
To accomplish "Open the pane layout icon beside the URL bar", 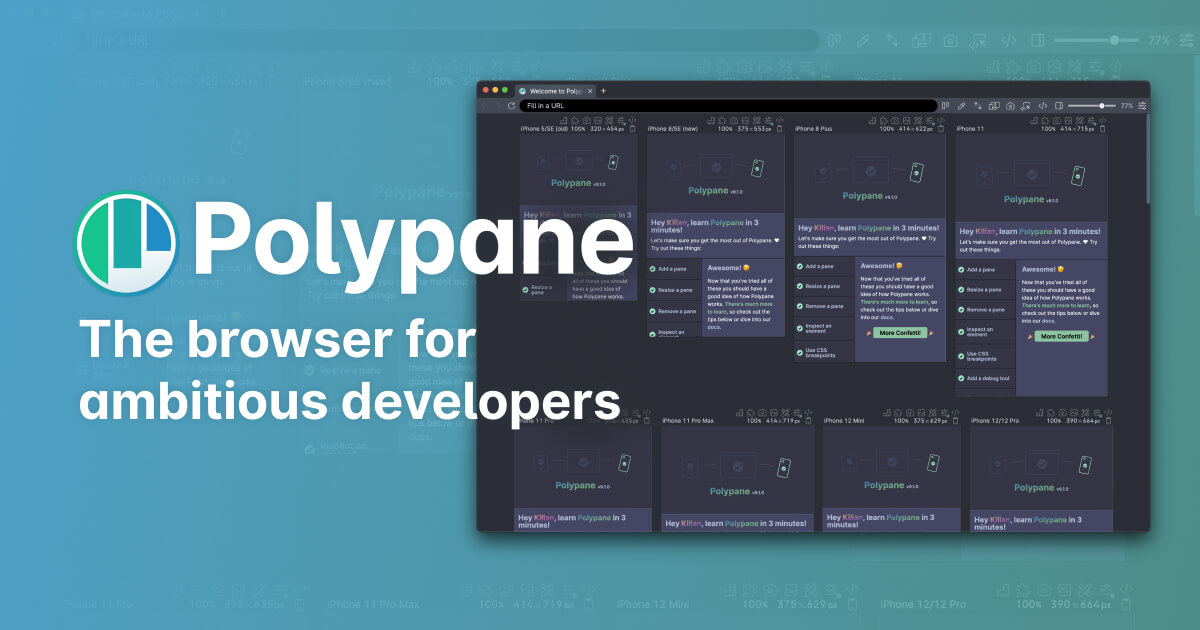I will 946,105.
